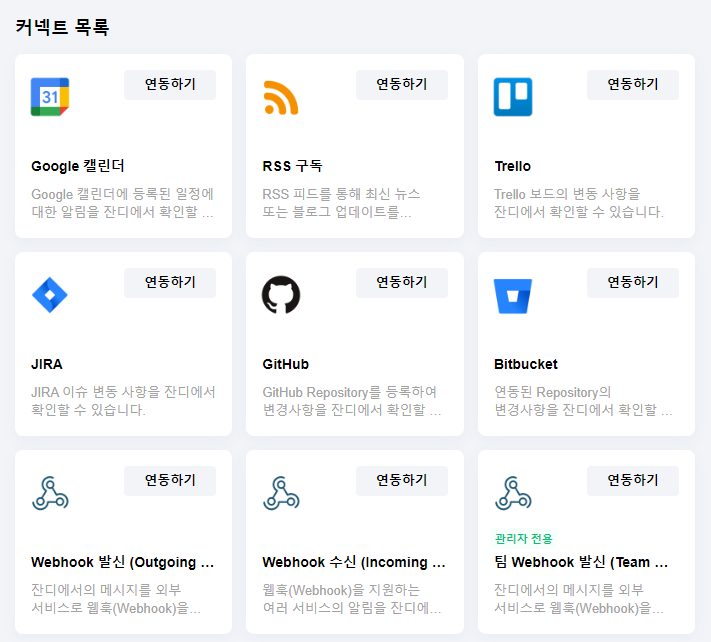Click the JIRA 이슈 변동 사항을 description

(x=123, y=401)
